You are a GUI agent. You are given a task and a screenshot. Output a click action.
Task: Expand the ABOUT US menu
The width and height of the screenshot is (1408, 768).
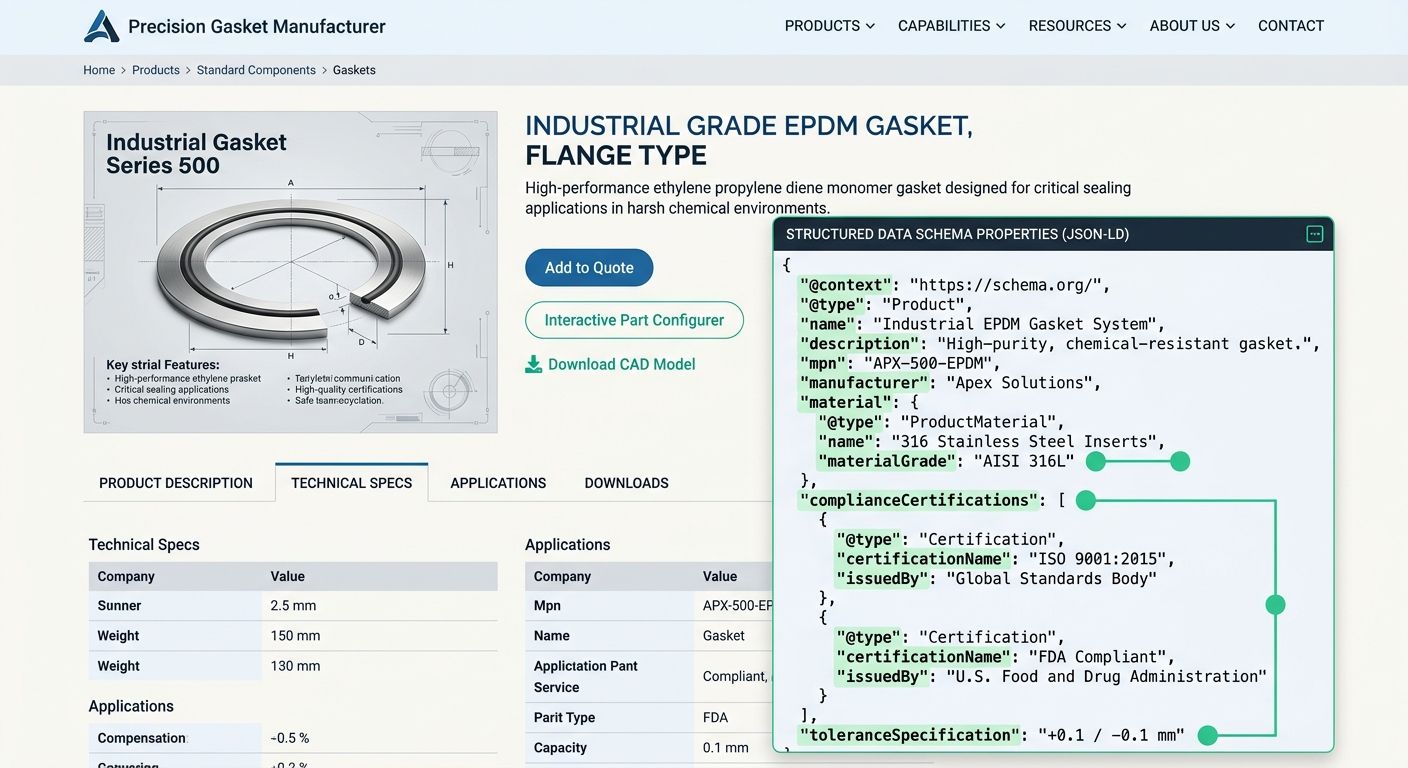1193,26
